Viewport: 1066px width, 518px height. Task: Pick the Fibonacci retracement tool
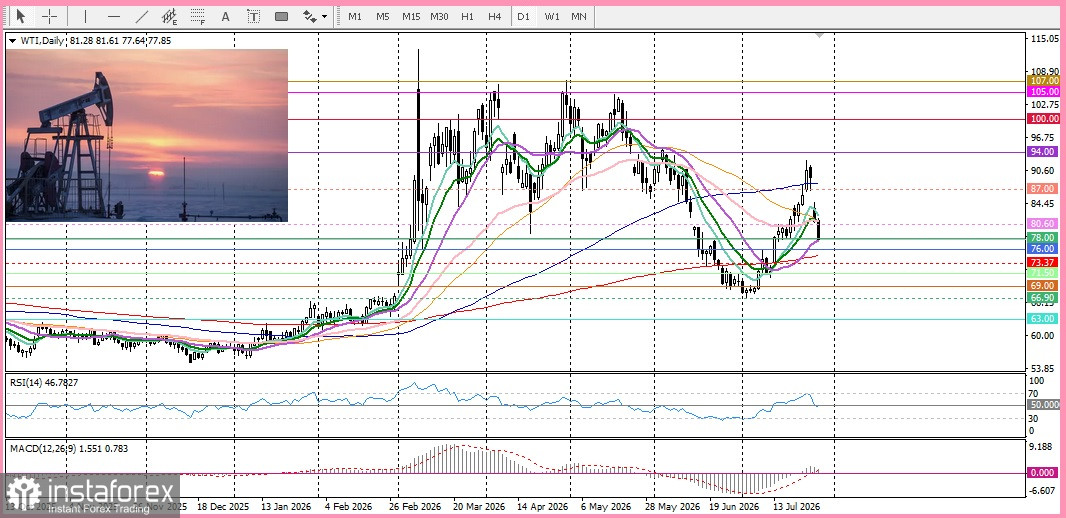click(x=197, y=16)
